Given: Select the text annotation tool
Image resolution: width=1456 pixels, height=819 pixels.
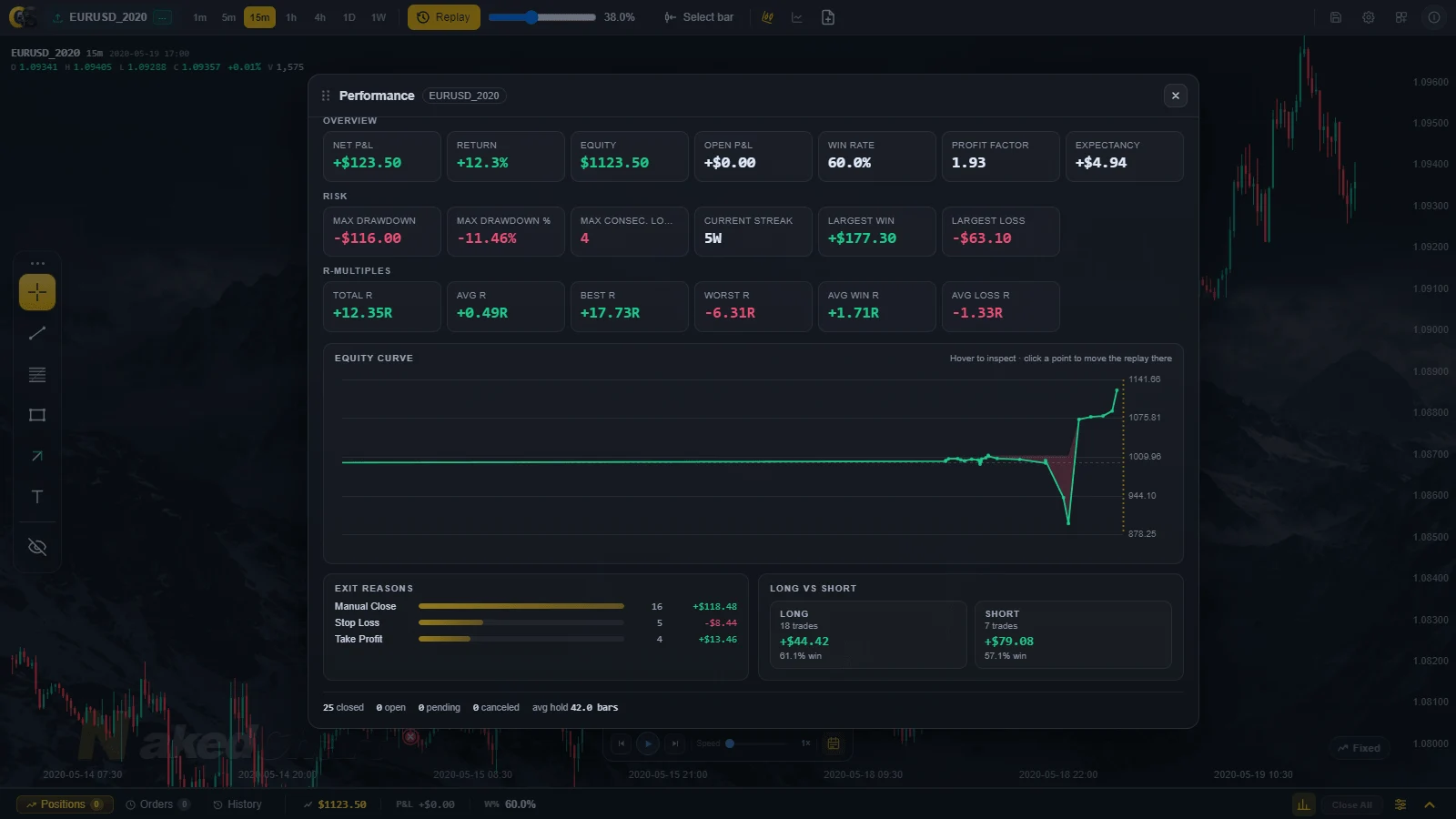Looking at the screenshot, I should 37,497.
